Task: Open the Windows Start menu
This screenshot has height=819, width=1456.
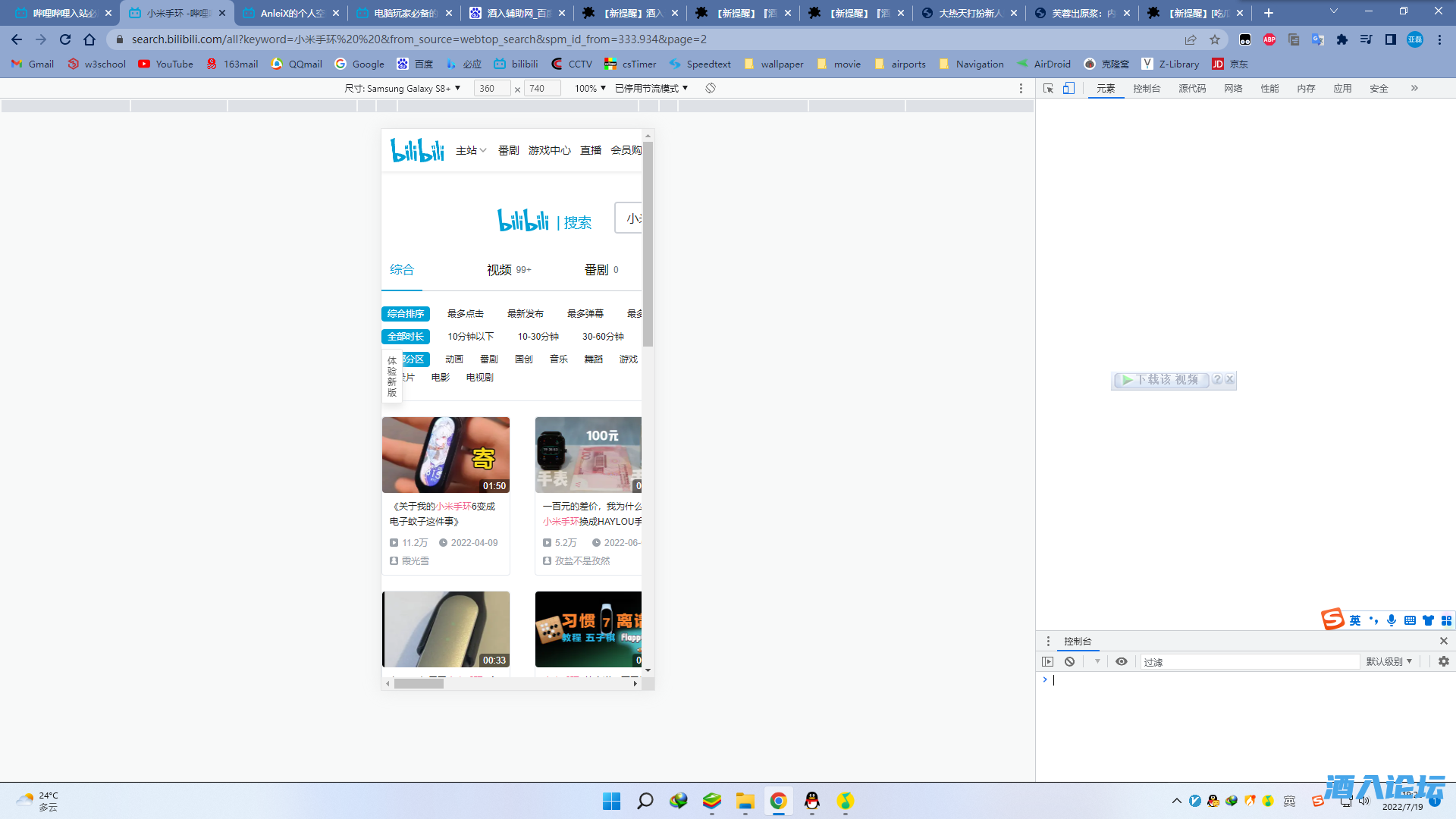Action: point(611,801)
